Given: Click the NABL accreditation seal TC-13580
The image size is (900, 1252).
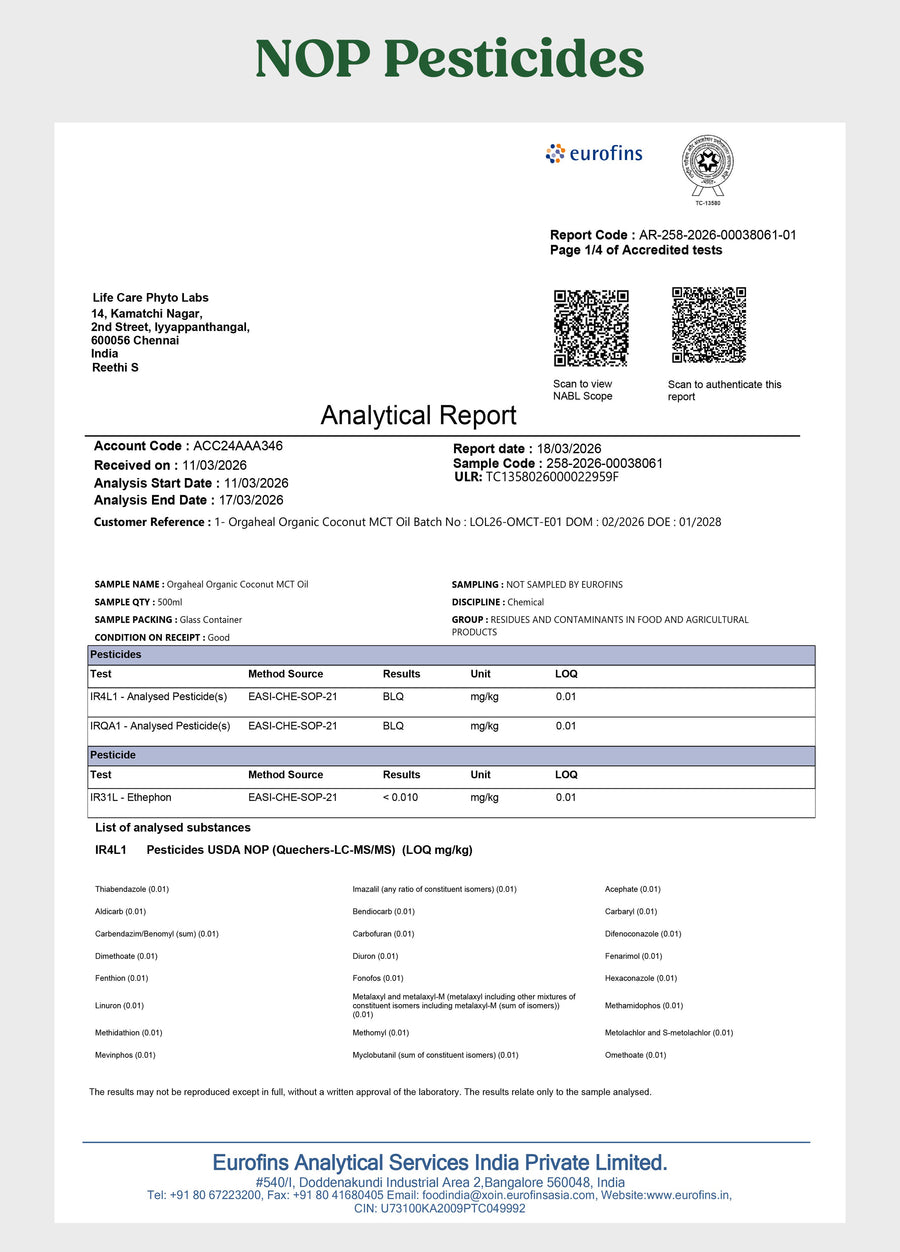Looking at the screenshot, I should coord(708,170).
